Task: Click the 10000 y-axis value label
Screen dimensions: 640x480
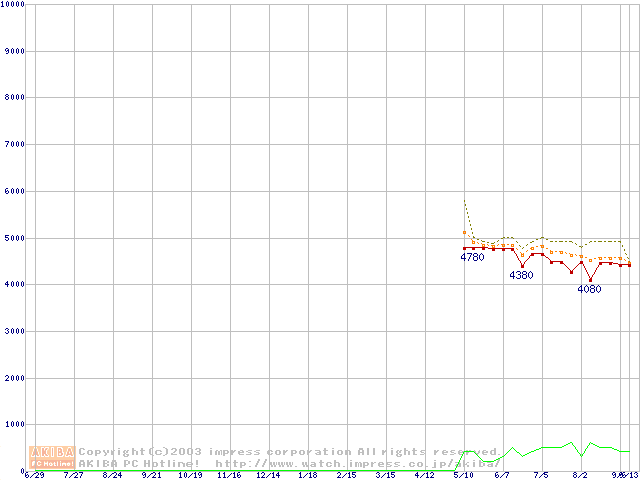Action: 14,5
